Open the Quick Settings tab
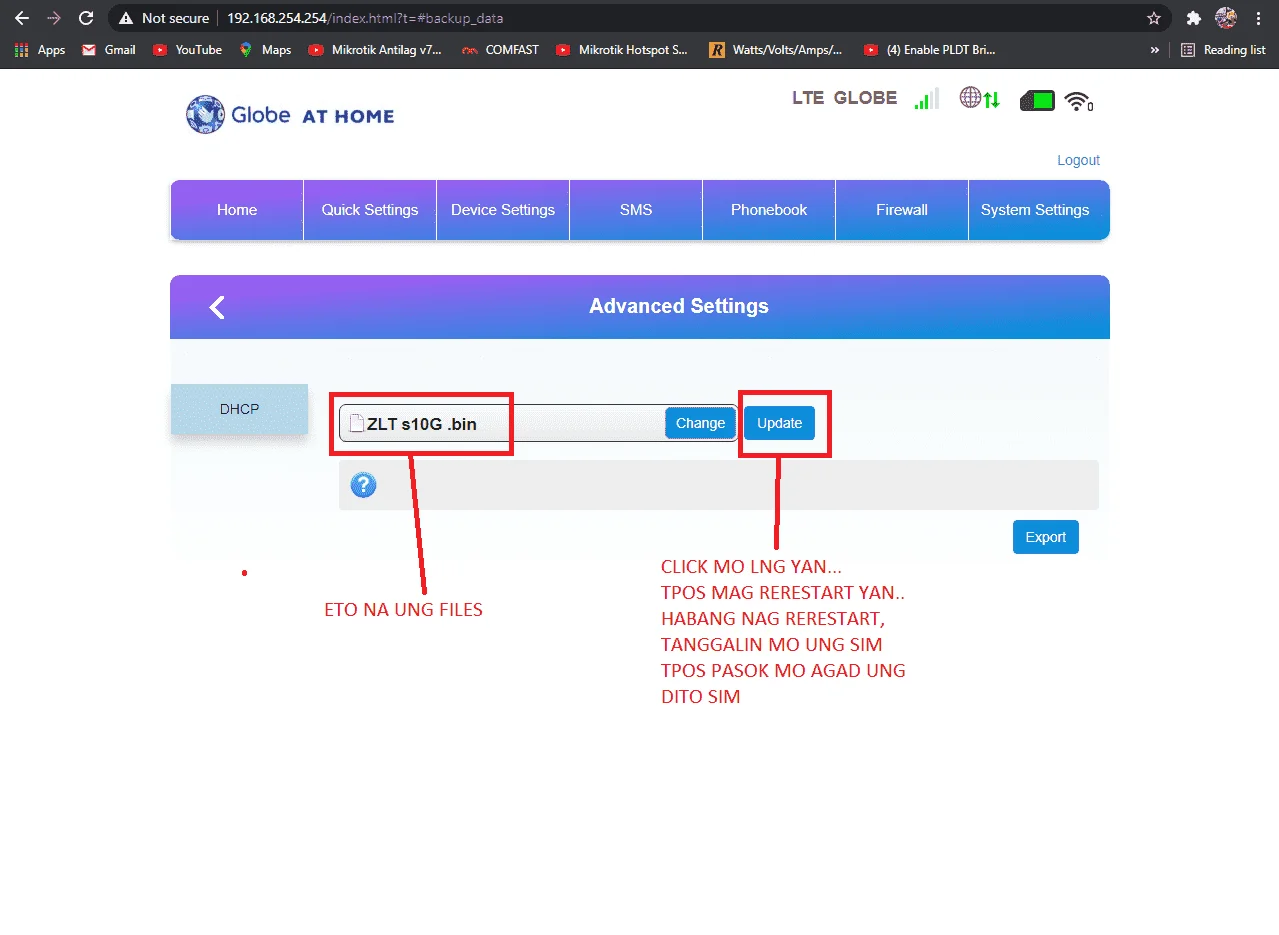 370,210
